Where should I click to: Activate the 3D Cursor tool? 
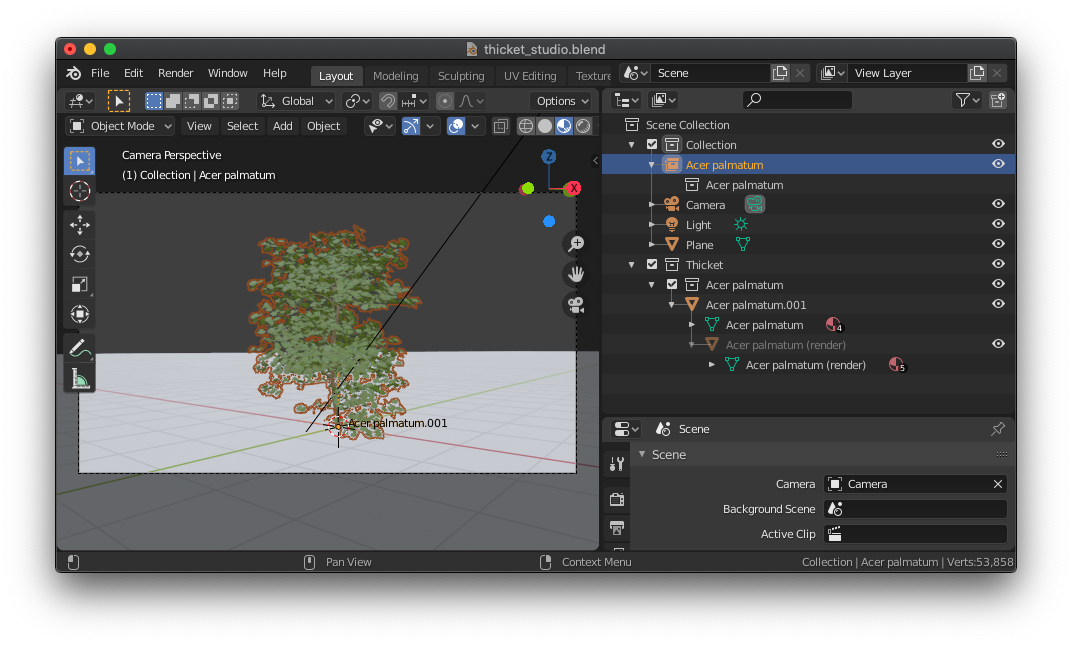point(80,191)
